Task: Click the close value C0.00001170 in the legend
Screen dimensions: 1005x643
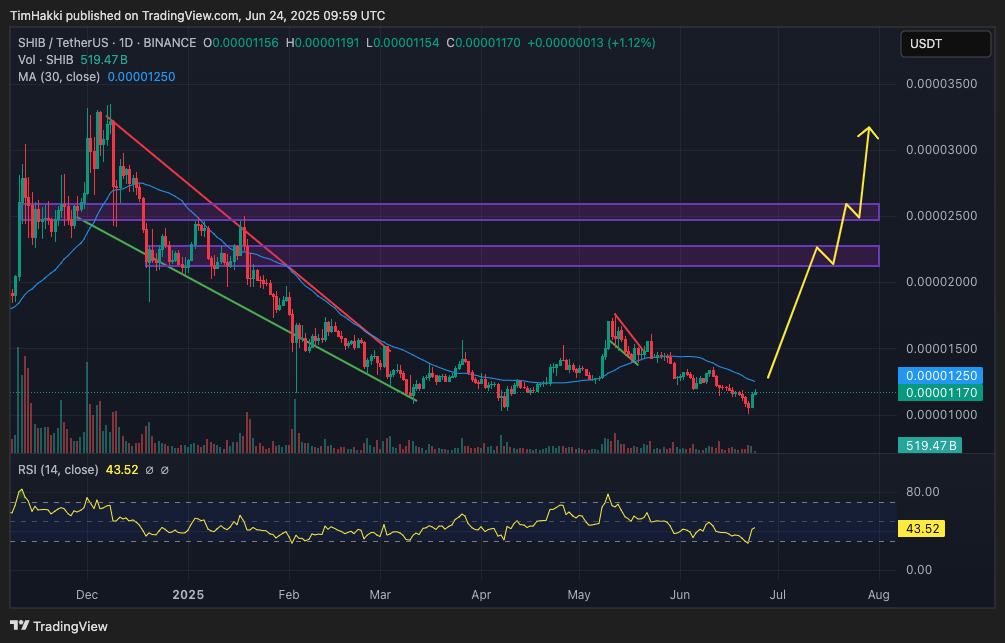Action: click(483, 43)
